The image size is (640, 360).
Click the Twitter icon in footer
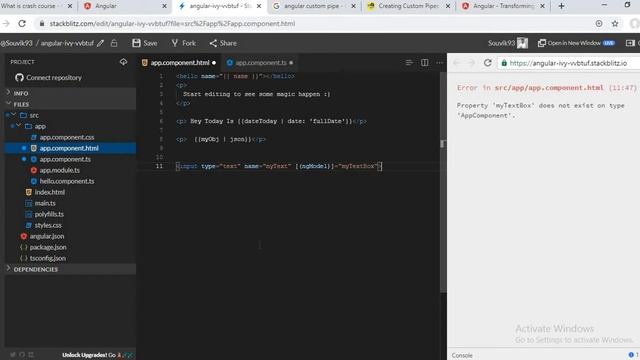(x=13, y=355)
